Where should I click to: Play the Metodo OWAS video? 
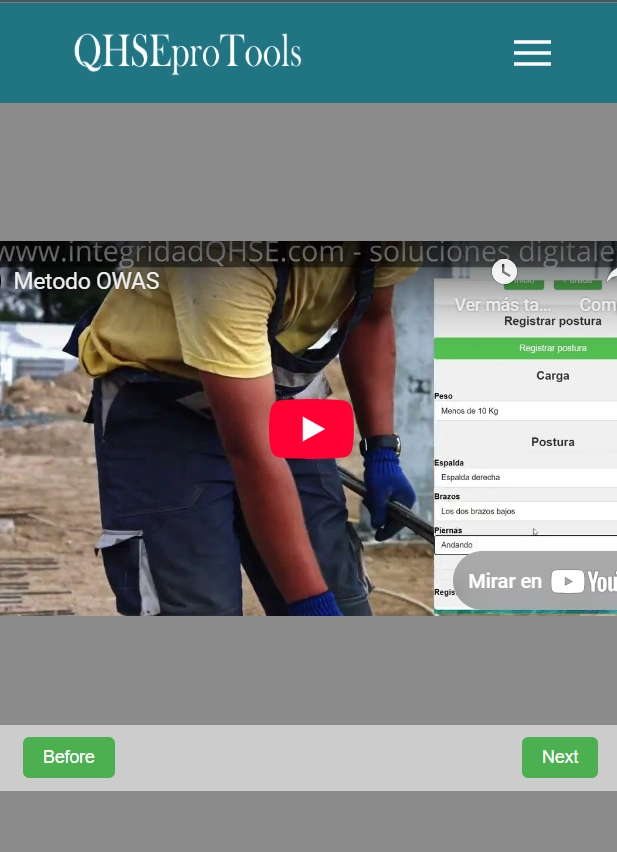click(x=311, y=429)
